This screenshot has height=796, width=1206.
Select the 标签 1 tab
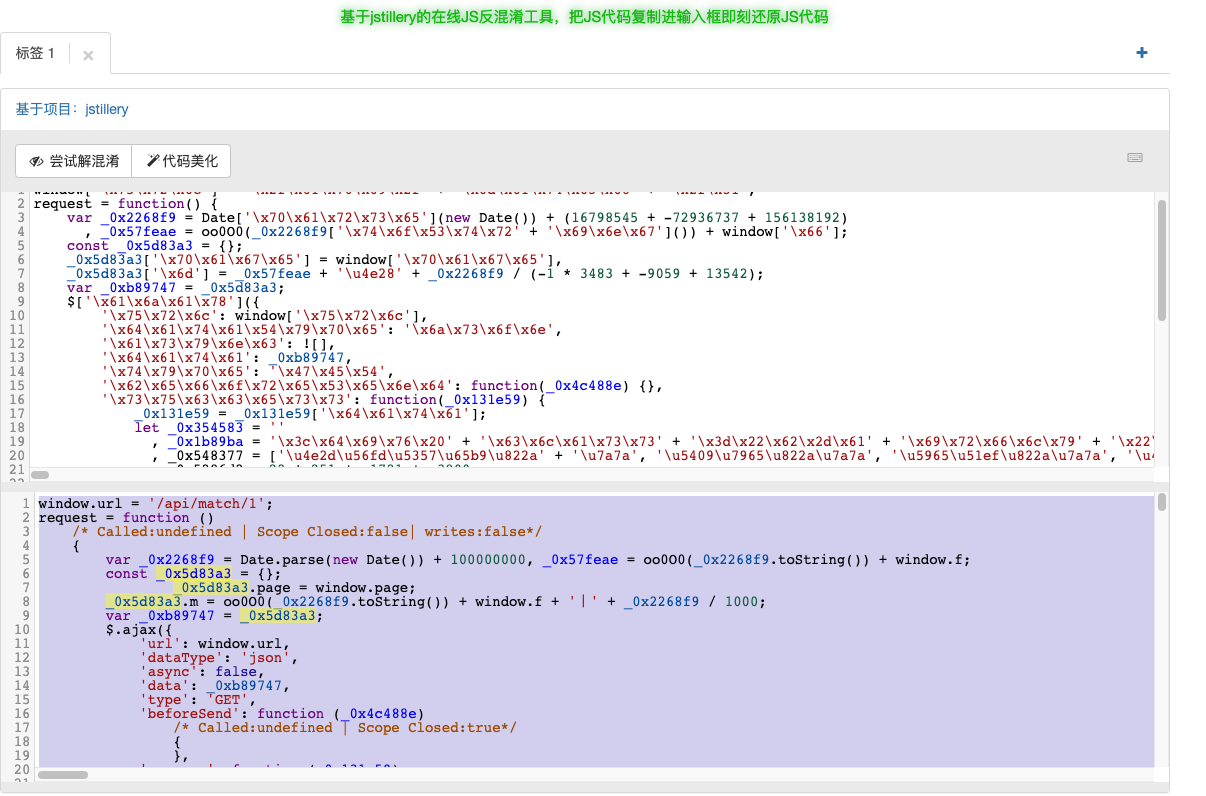tap(36, 54)
